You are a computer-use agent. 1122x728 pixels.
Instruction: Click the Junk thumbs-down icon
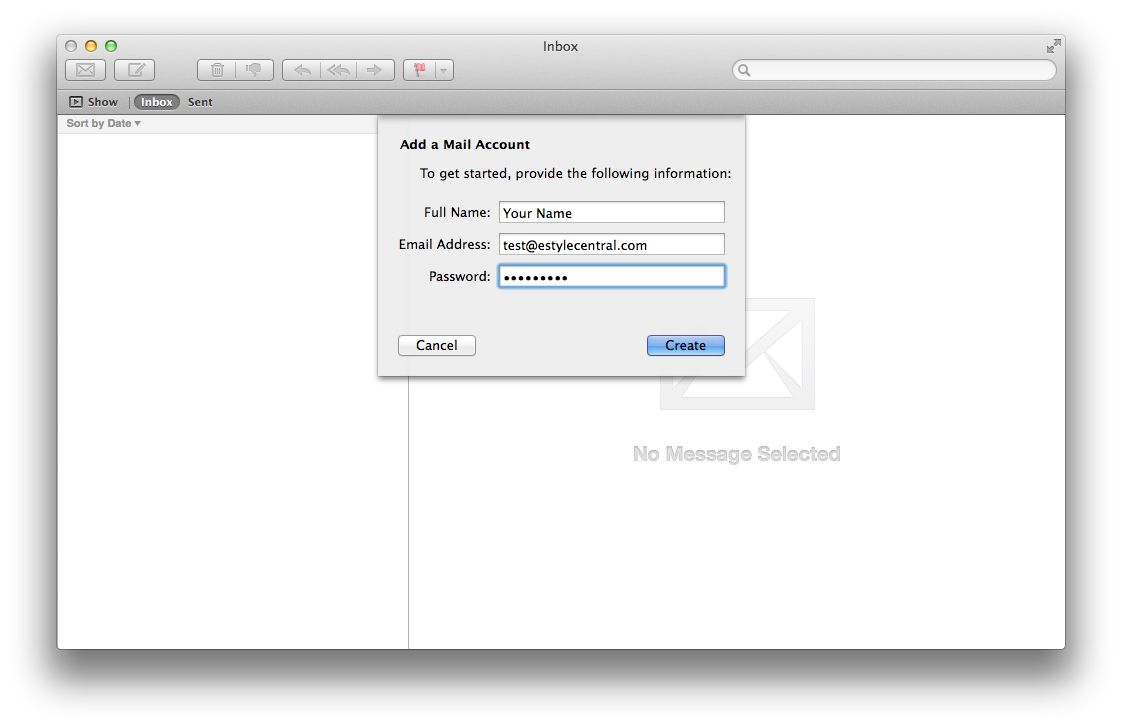click(x=254, y=70)
